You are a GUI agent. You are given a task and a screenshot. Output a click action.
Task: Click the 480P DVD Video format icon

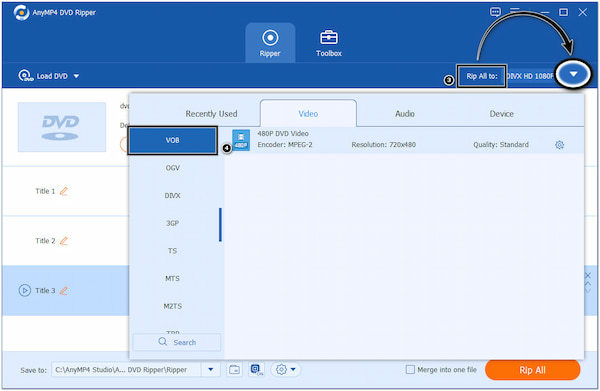[241, 140]
